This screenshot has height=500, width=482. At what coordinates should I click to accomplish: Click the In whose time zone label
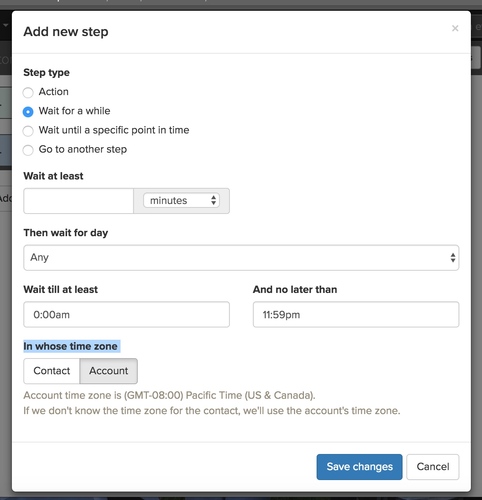[70, 346]
